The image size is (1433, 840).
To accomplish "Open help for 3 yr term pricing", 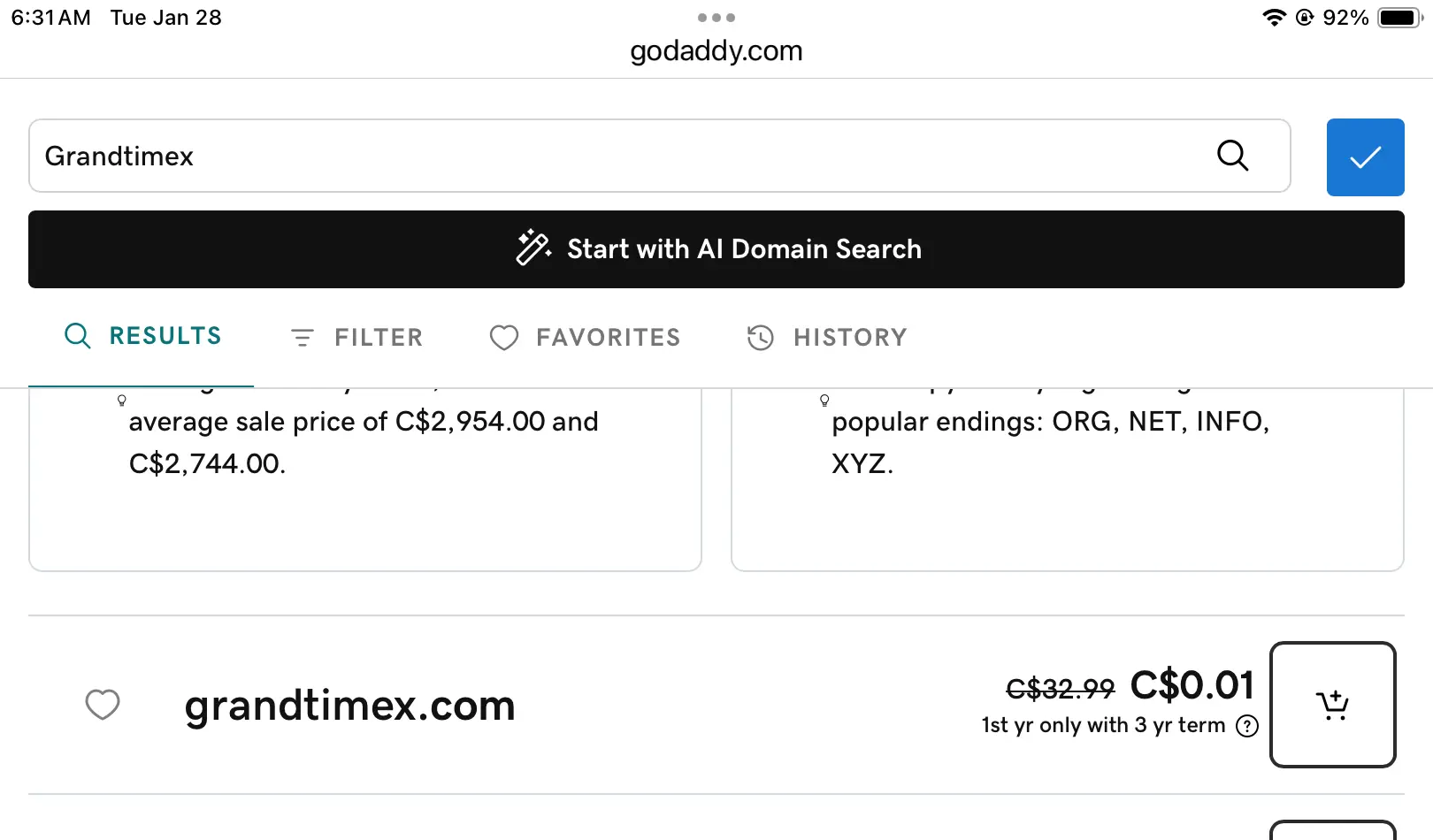I will (1247, 726).
